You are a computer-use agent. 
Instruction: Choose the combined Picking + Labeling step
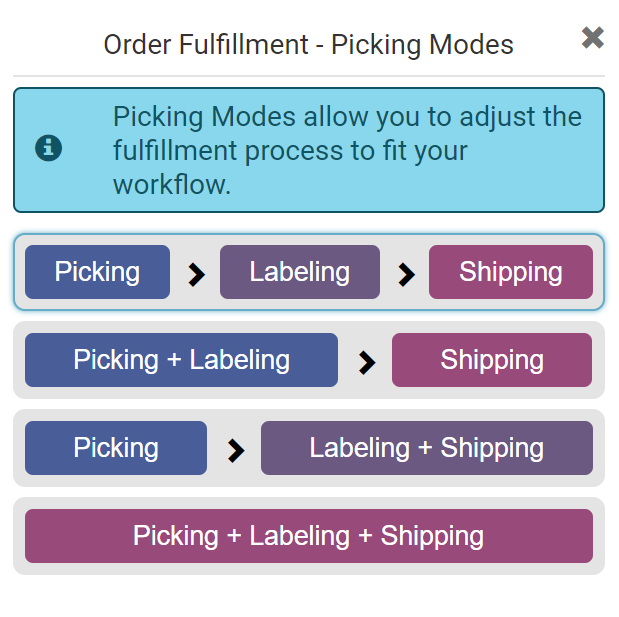(181, 360)
